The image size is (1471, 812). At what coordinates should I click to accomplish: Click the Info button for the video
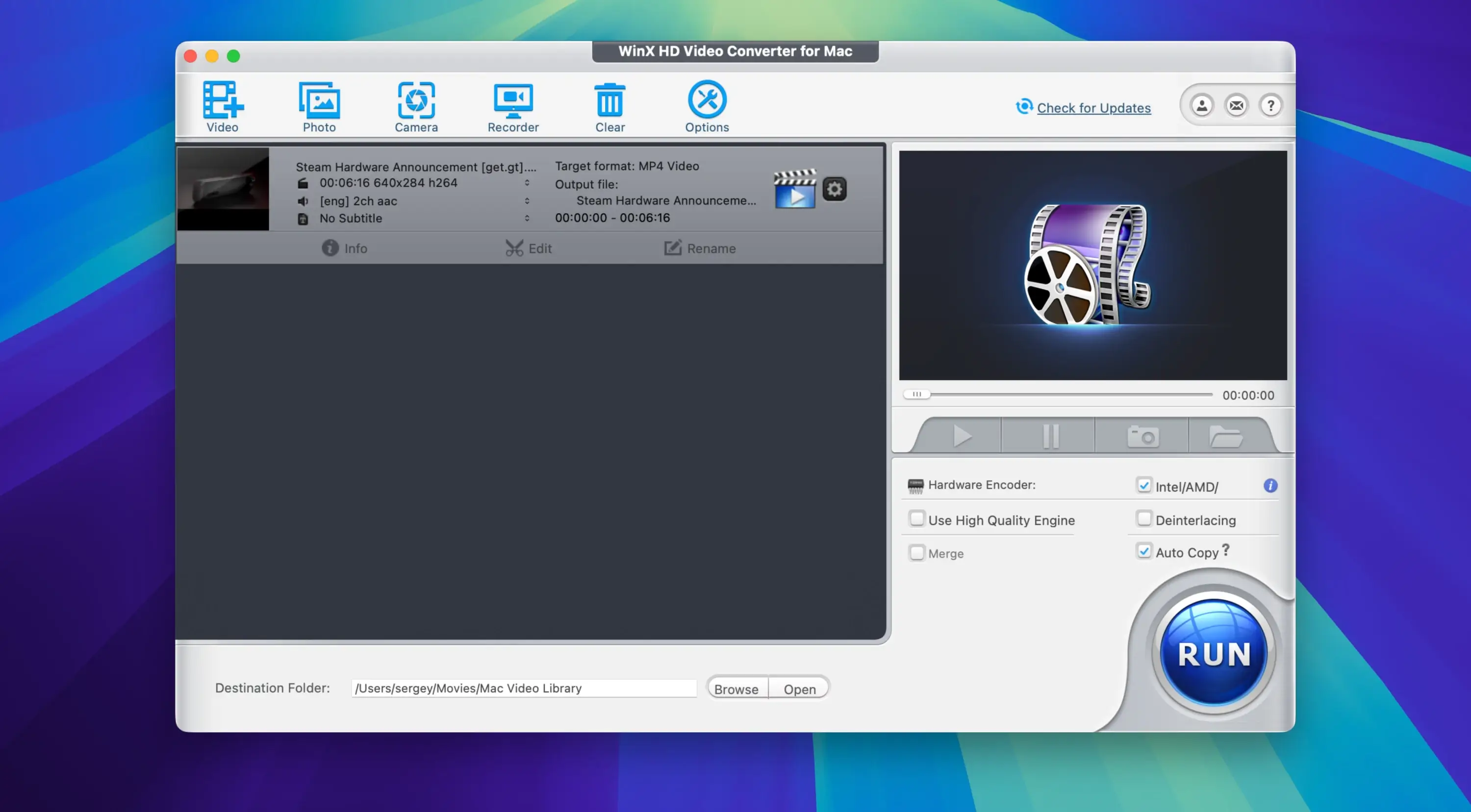click(344, 248)
